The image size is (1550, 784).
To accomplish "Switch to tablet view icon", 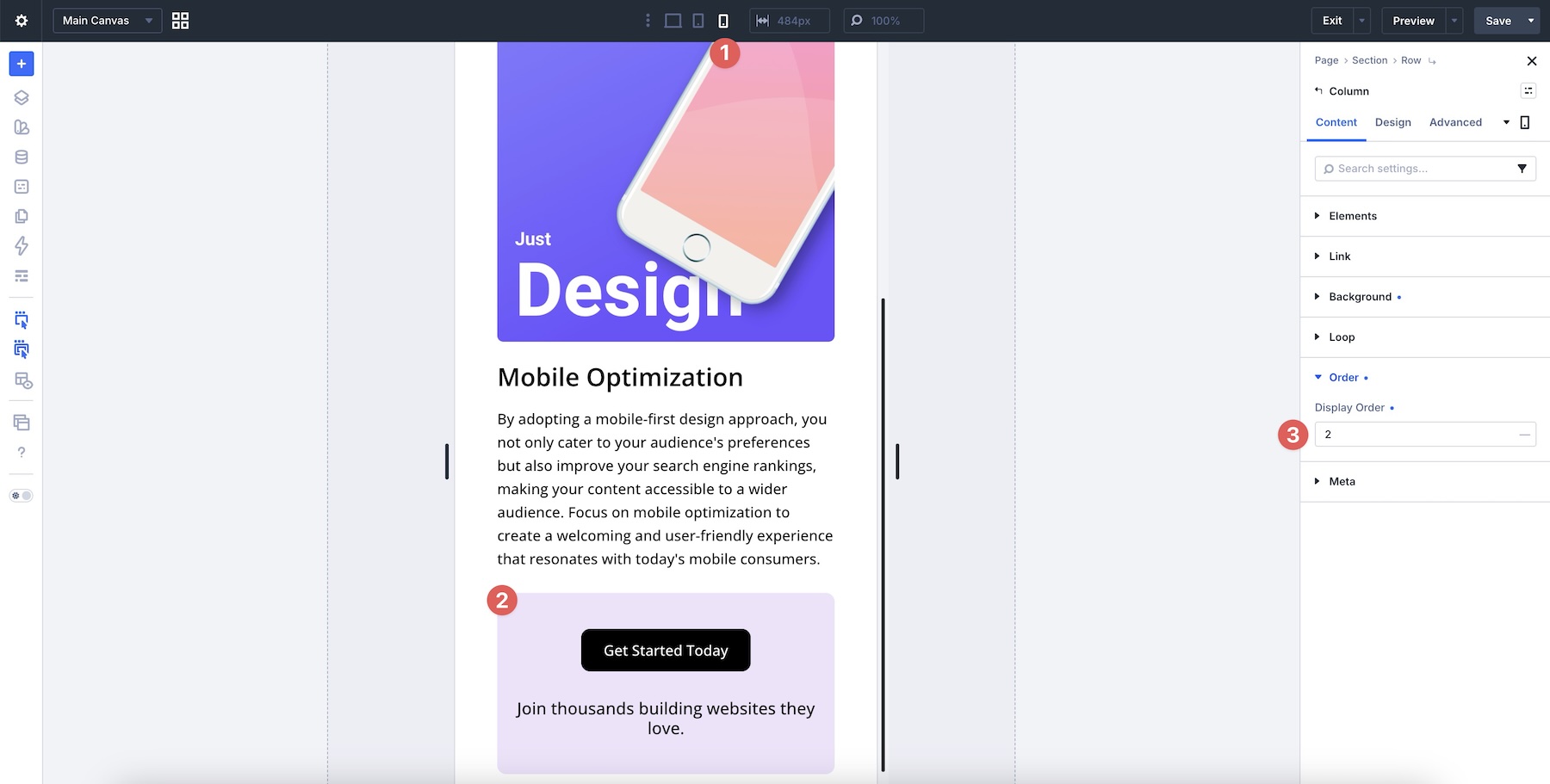I will 698,21.
